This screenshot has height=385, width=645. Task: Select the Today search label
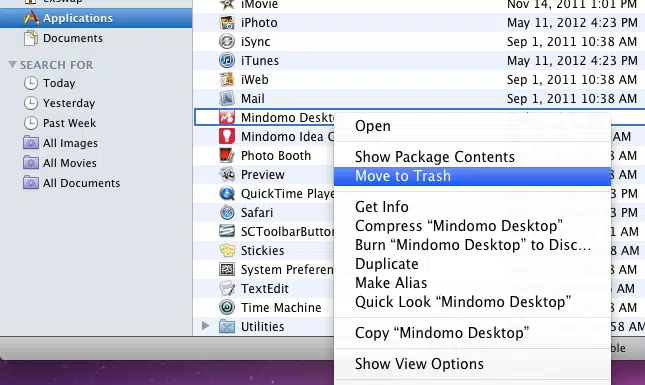(59, 83)
